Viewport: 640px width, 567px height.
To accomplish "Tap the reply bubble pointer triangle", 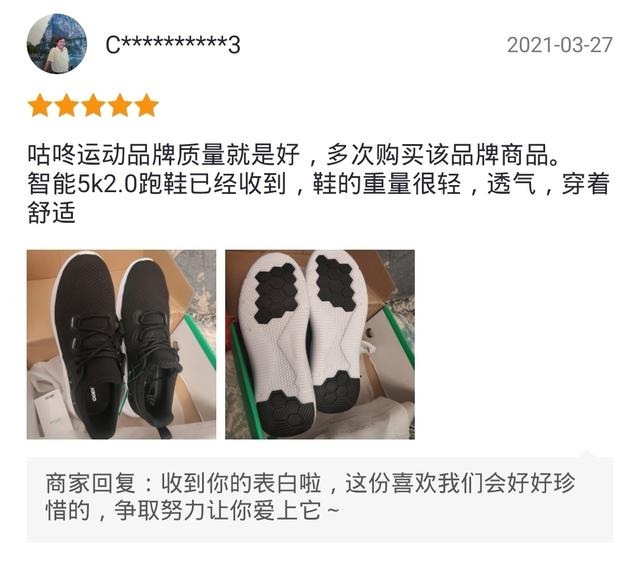I will tap(587, 454).
